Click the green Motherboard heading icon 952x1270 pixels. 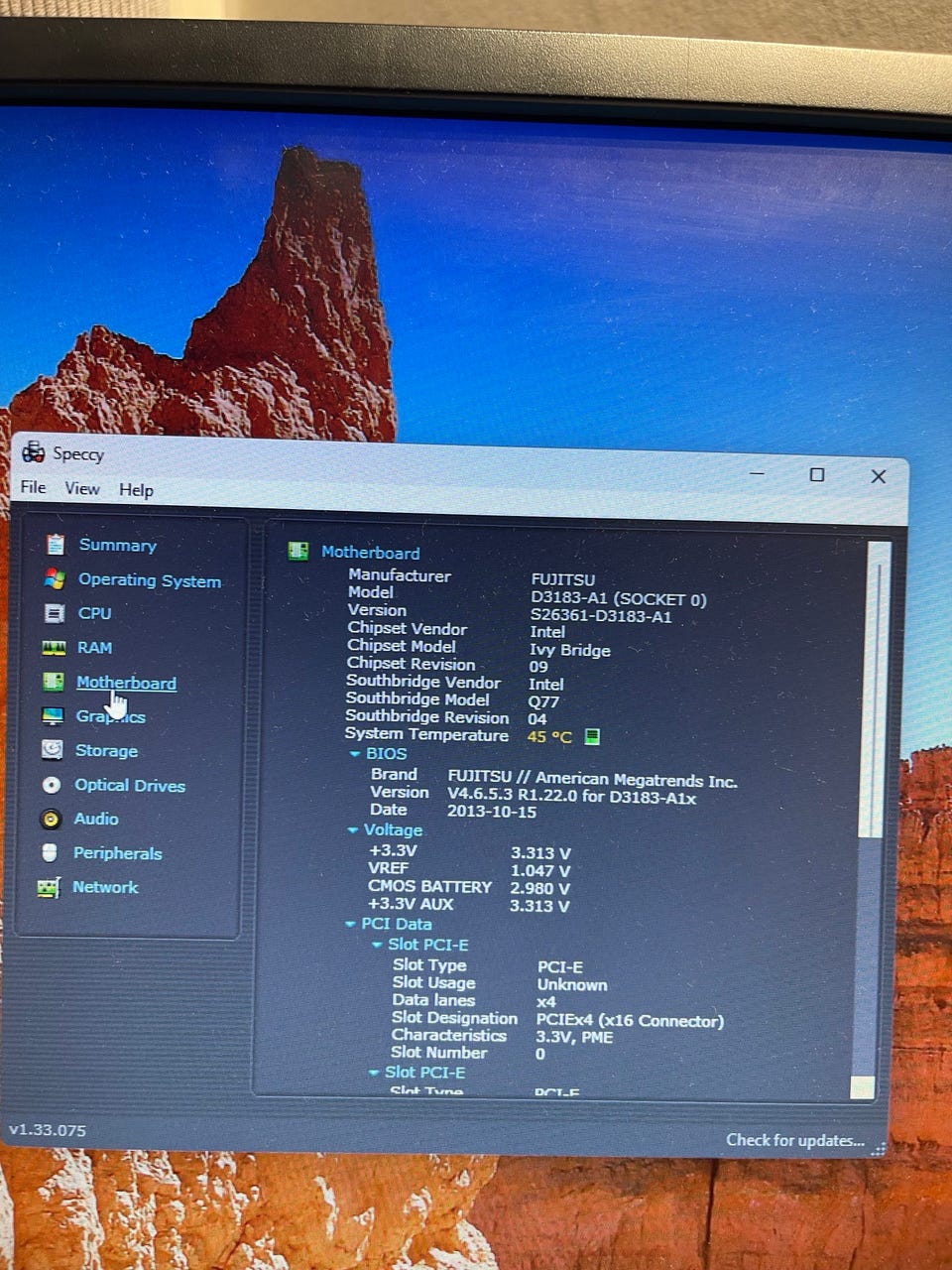pos(297,551)
